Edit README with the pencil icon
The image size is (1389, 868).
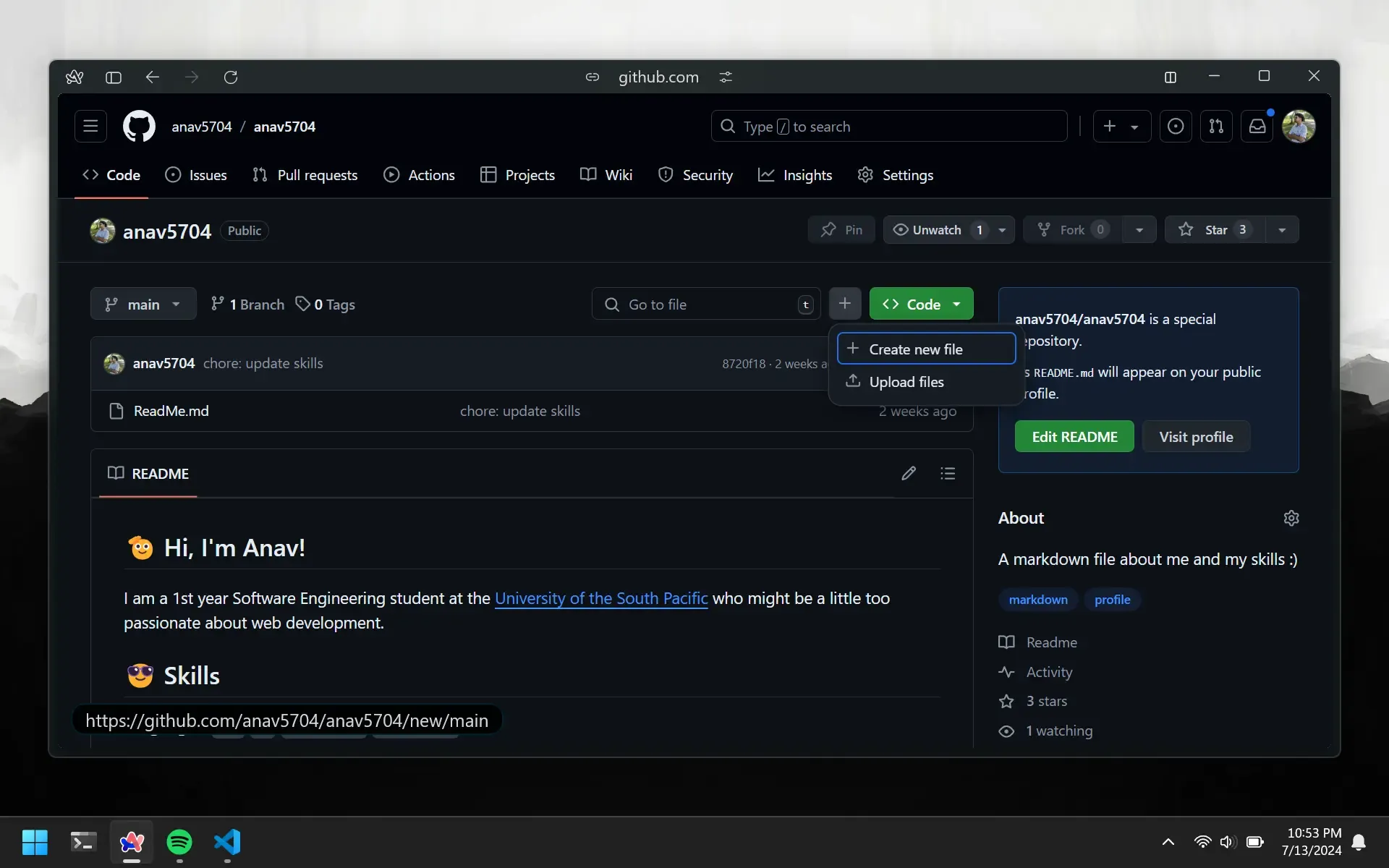click(x=909, y=474)
